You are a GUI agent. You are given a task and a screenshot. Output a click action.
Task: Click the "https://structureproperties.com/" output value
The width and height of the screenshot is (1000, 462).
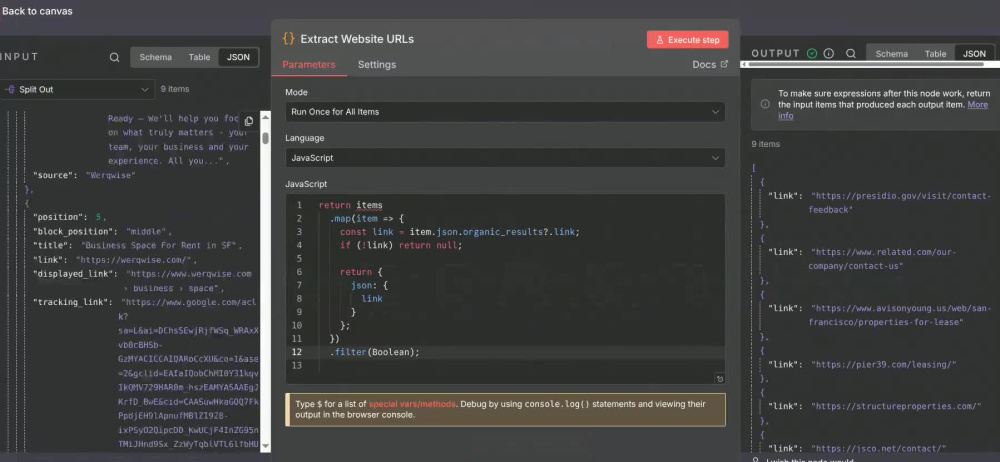pyautogui.click(x=895, y=406)
